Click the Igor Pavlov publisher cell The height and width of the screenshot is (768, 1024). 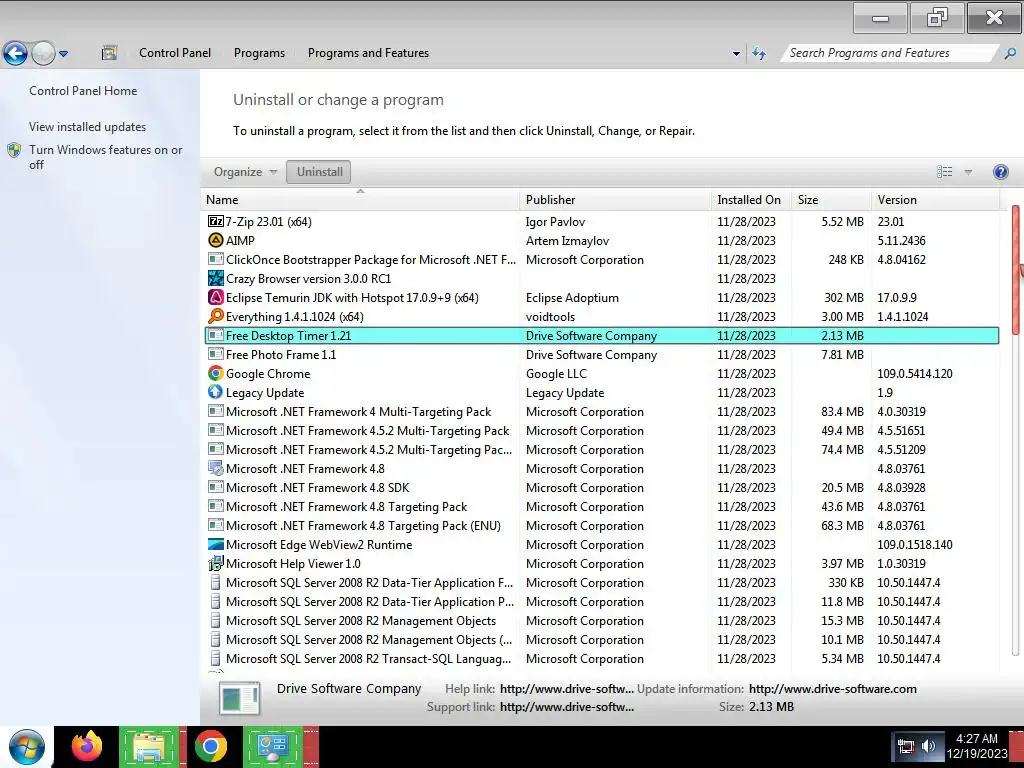[x=555, y=221]
